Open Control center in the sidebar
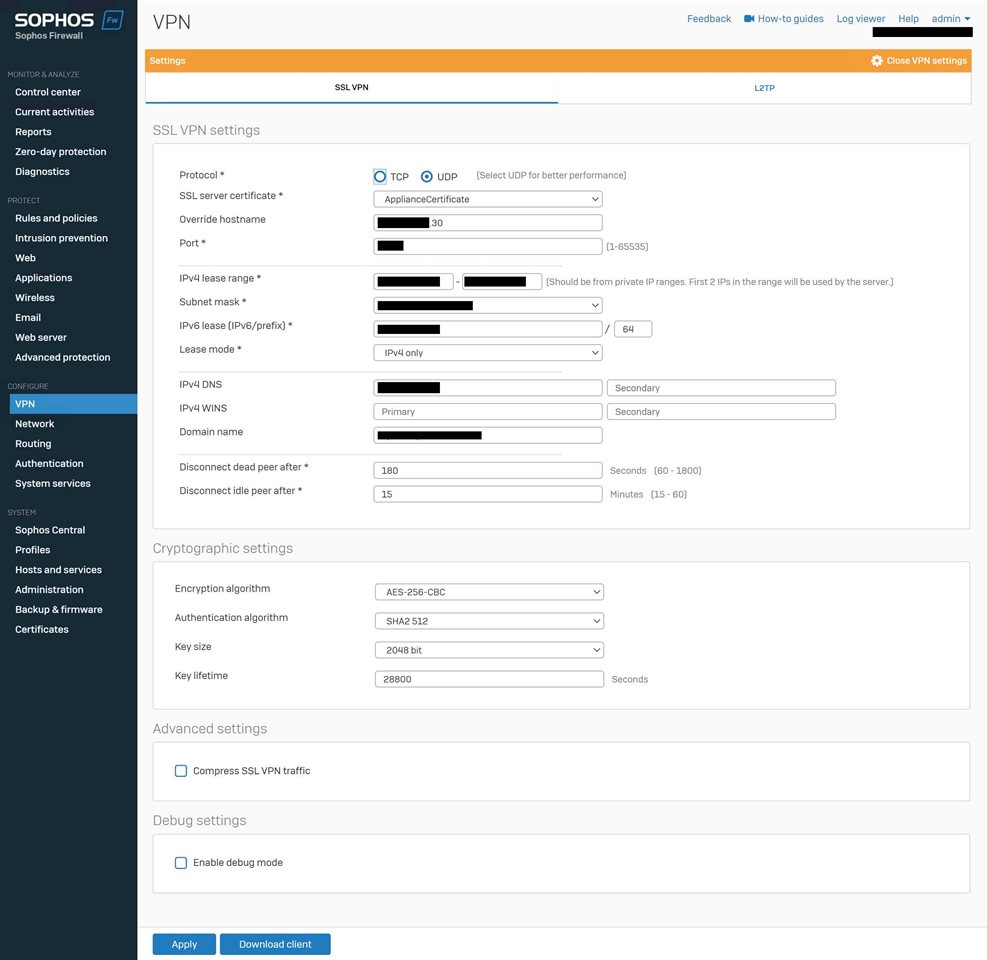Image resolution: width=987 pixels, height=960 pixels. (x=48, y=92)
